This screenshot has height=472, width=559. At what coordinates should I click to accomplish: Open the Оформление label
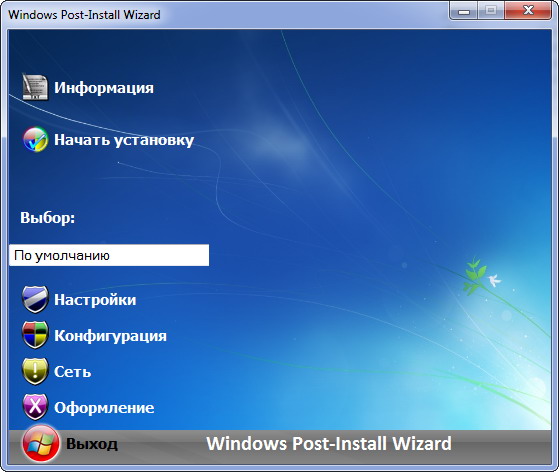click(104, 408)
